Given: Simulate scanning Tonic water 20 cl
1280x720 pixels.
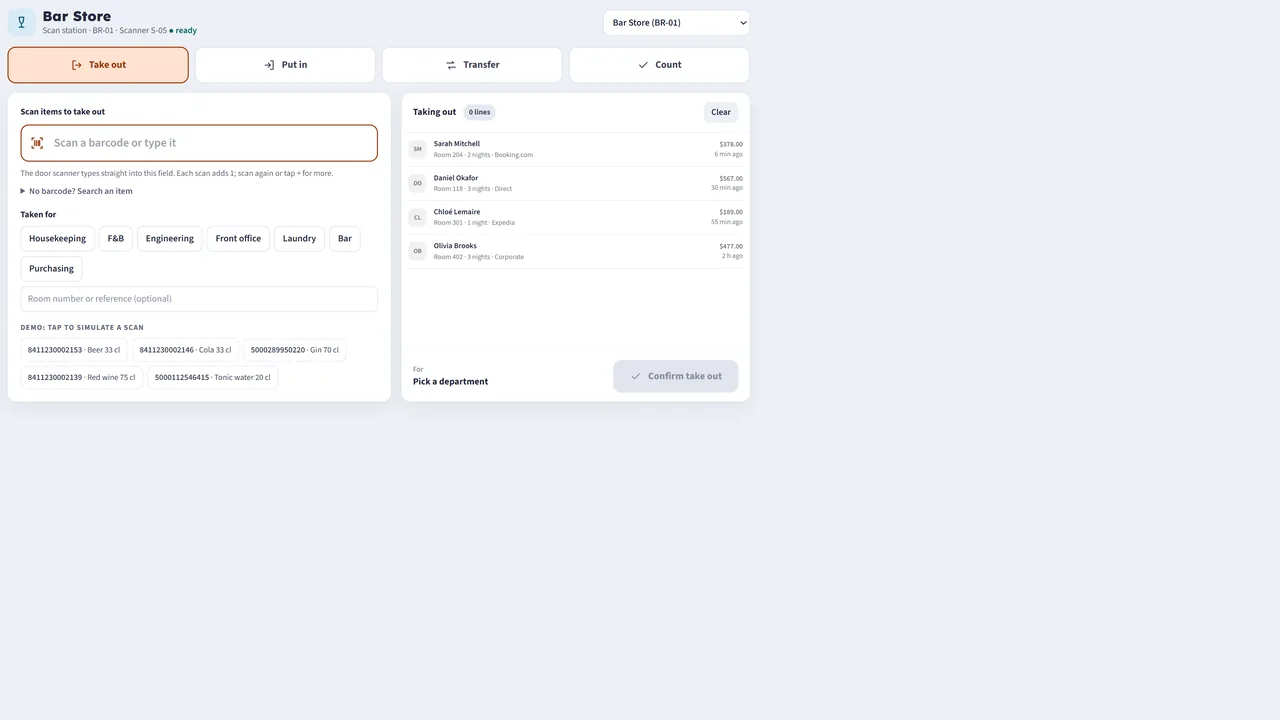Looking at the screenshot, I should (213, 378).
